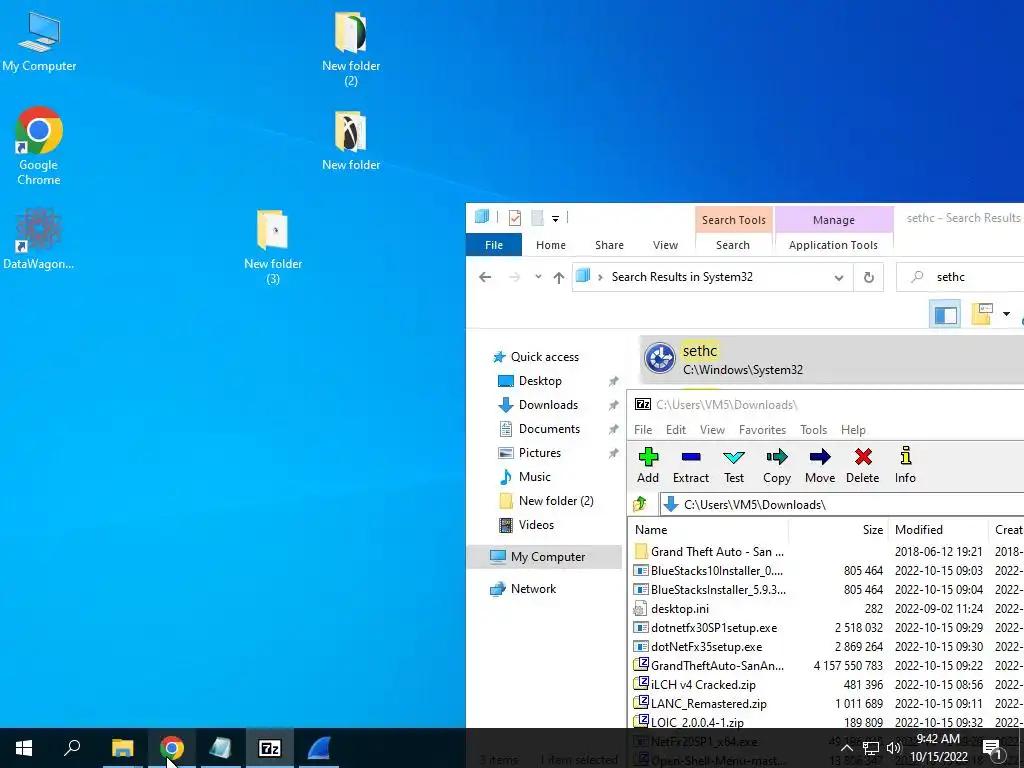Click the Move button in 7-Zip
This screenshot has height=768, width=1024.
tap(820, 466)
